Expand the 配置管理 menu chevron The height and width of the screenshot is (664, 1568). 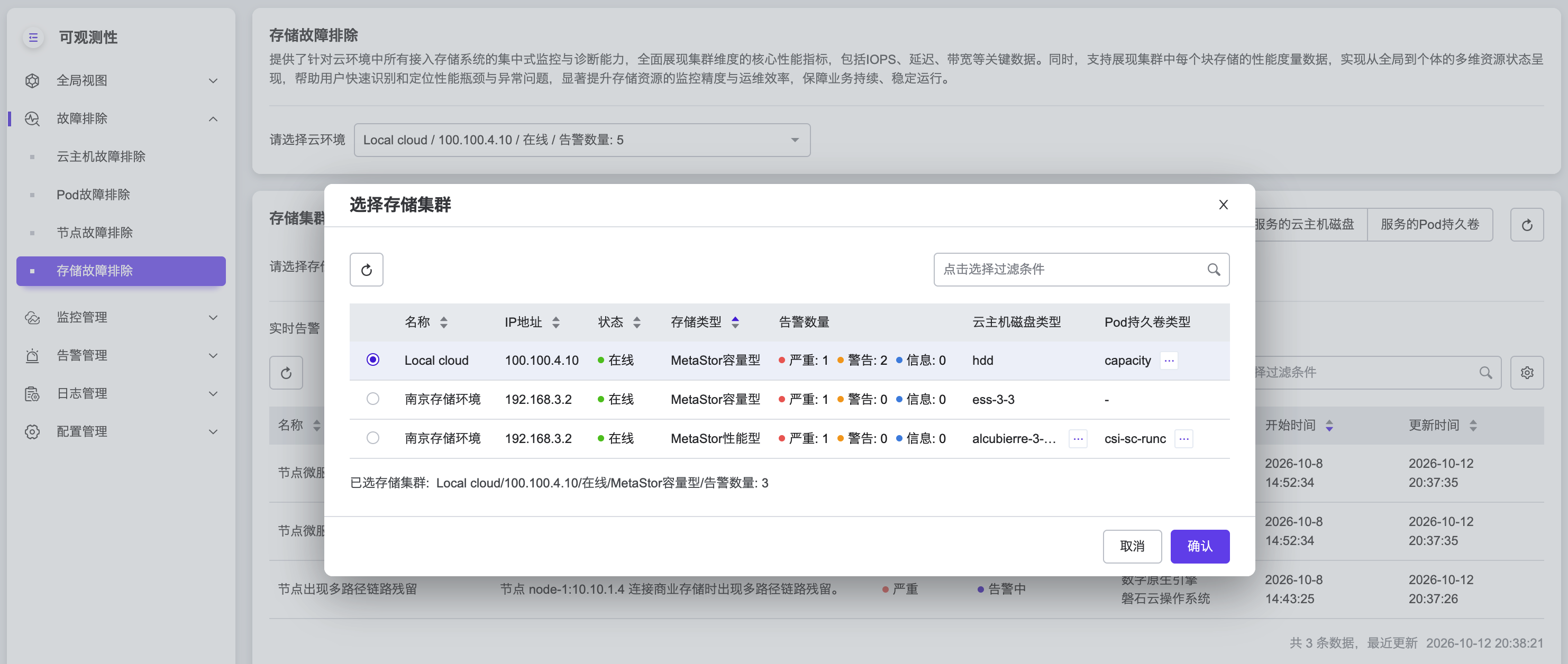[213, 432]
